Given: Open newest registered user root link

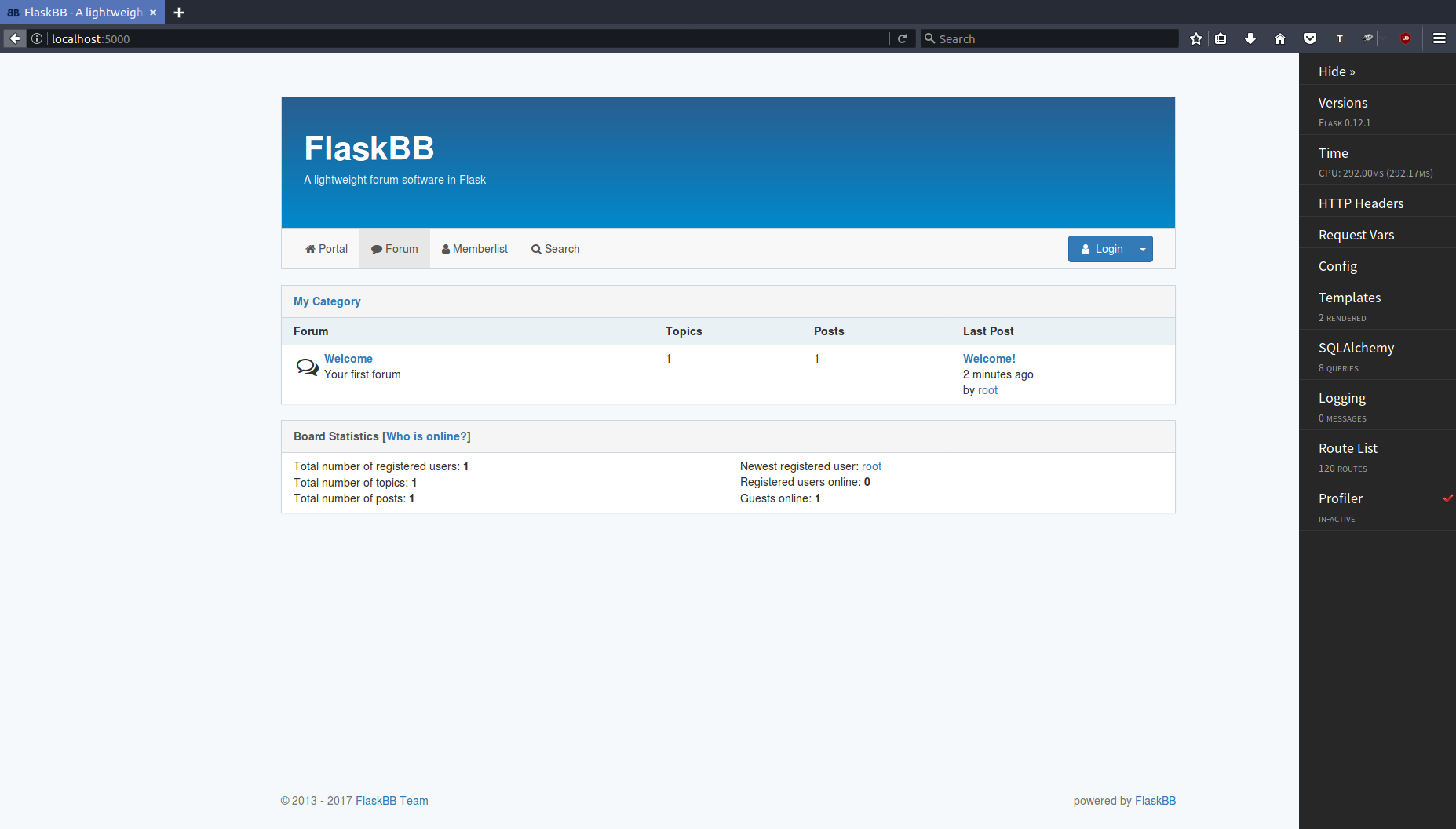Looking at the screenshot, I should [x=871, y=466].
